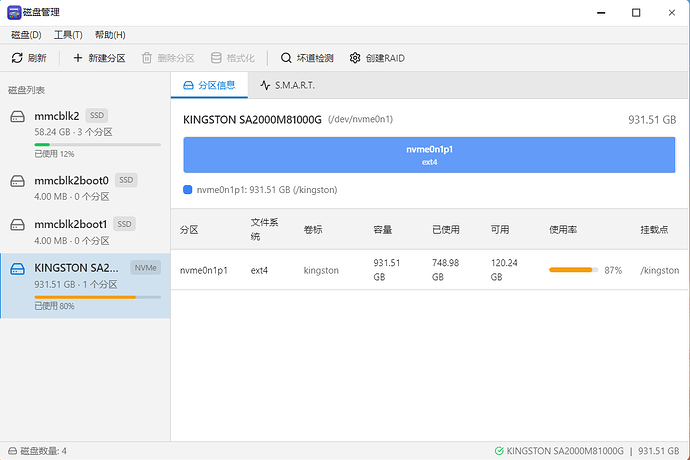Click the 卷标 column header
The image size is (690, 460).
(x=313, y=230)
